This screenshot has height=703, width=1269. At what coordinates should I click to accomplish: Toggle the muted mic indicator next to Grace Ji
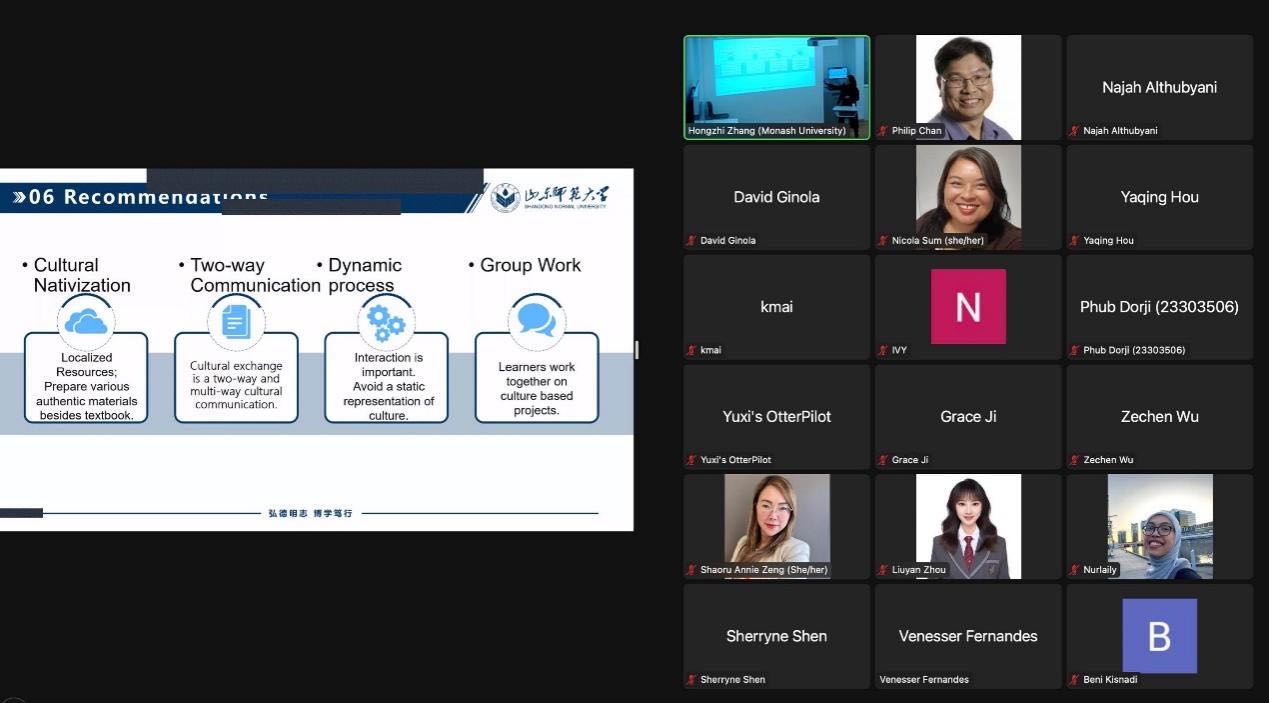pos(883,460)
